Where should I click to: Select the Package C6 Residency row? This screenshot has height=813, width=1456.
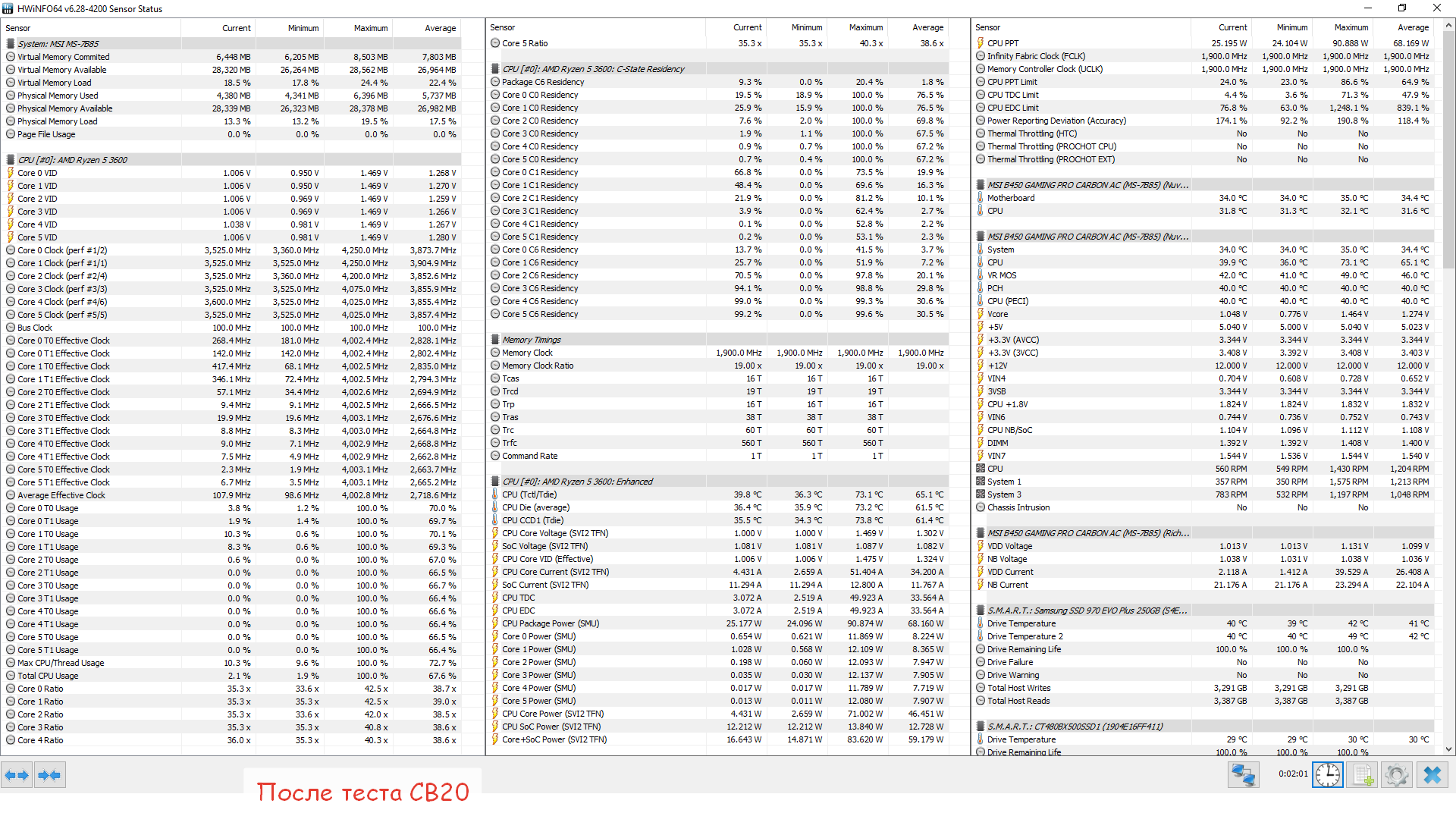(718, 82)
